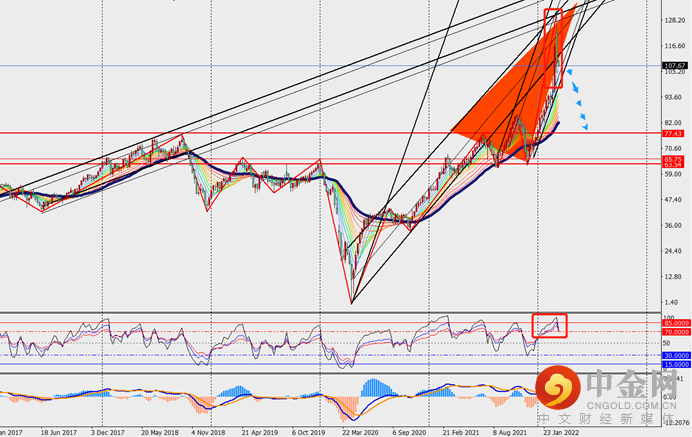Screen dimensions: 692x437
Task: Select the 22 Mar 2020 date label
Action: coord(360,433)
